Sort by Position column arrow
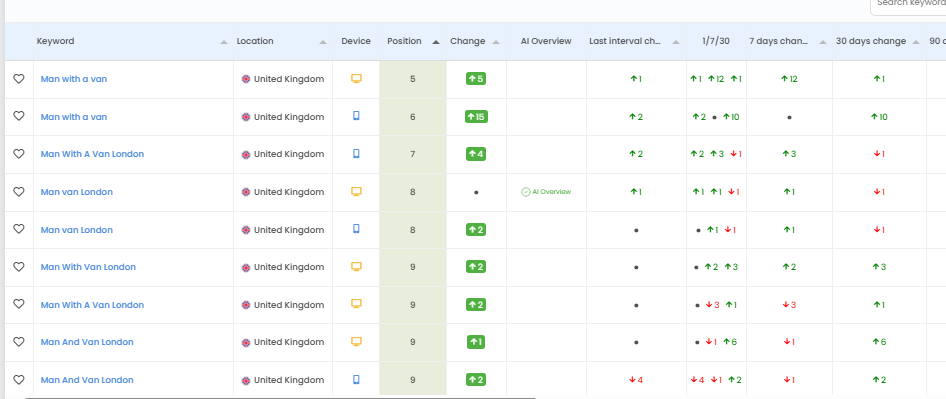The width and height of the screenshot is (946, 399). [x=436, y=42]
